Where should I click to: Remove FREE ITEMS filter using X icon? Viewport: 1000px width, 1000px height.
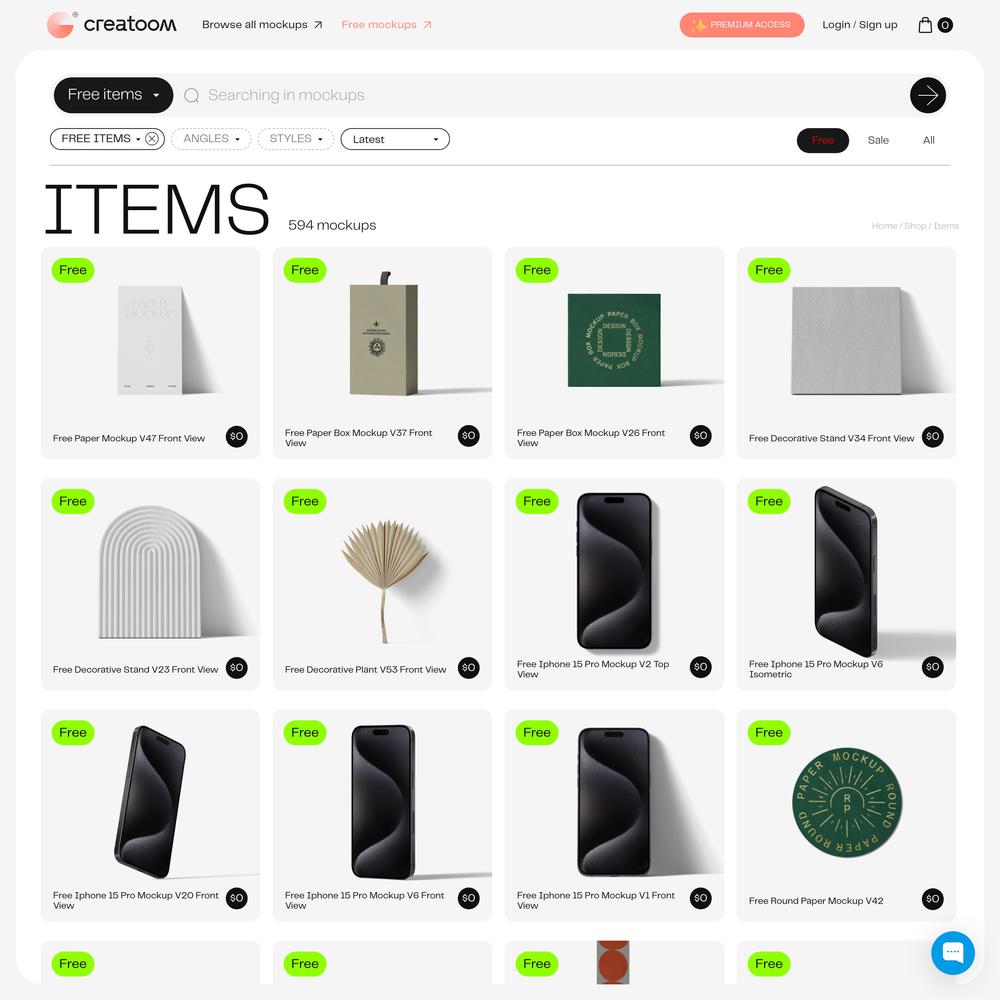152,139
